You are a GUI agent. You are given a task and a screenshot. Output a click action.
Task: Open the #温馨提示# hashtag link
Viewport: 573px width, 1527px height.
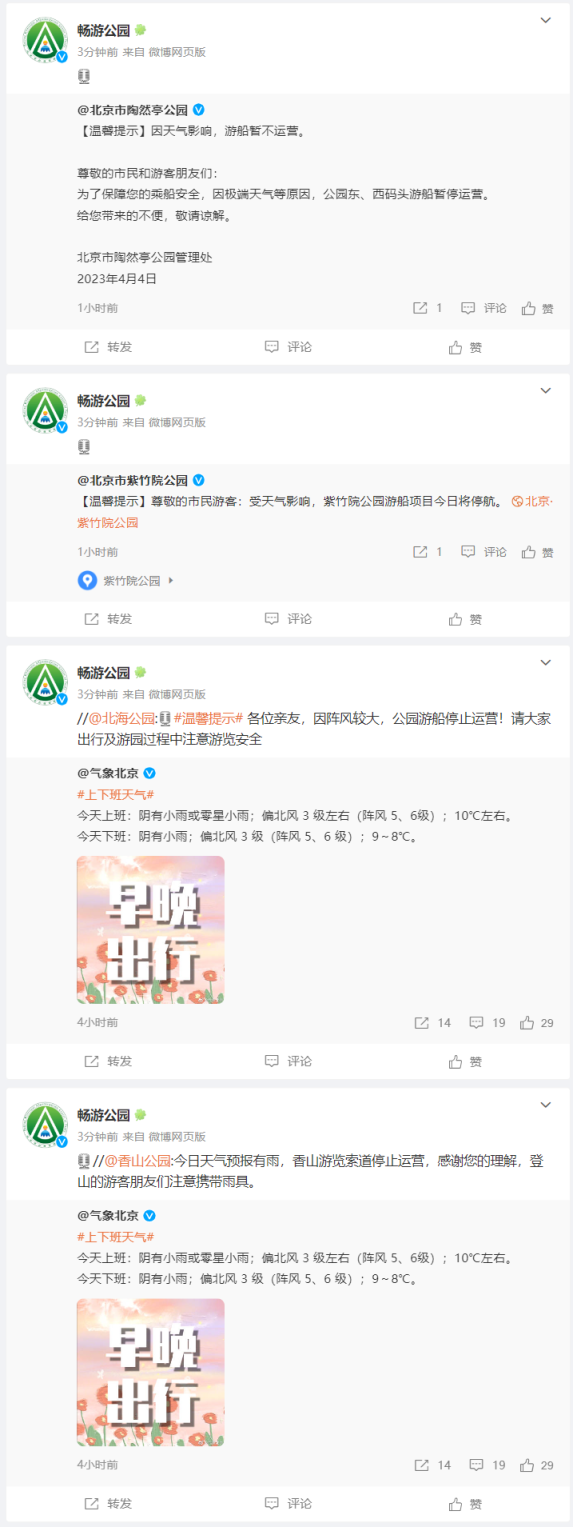pyautogui.click(x=209, y=718)
